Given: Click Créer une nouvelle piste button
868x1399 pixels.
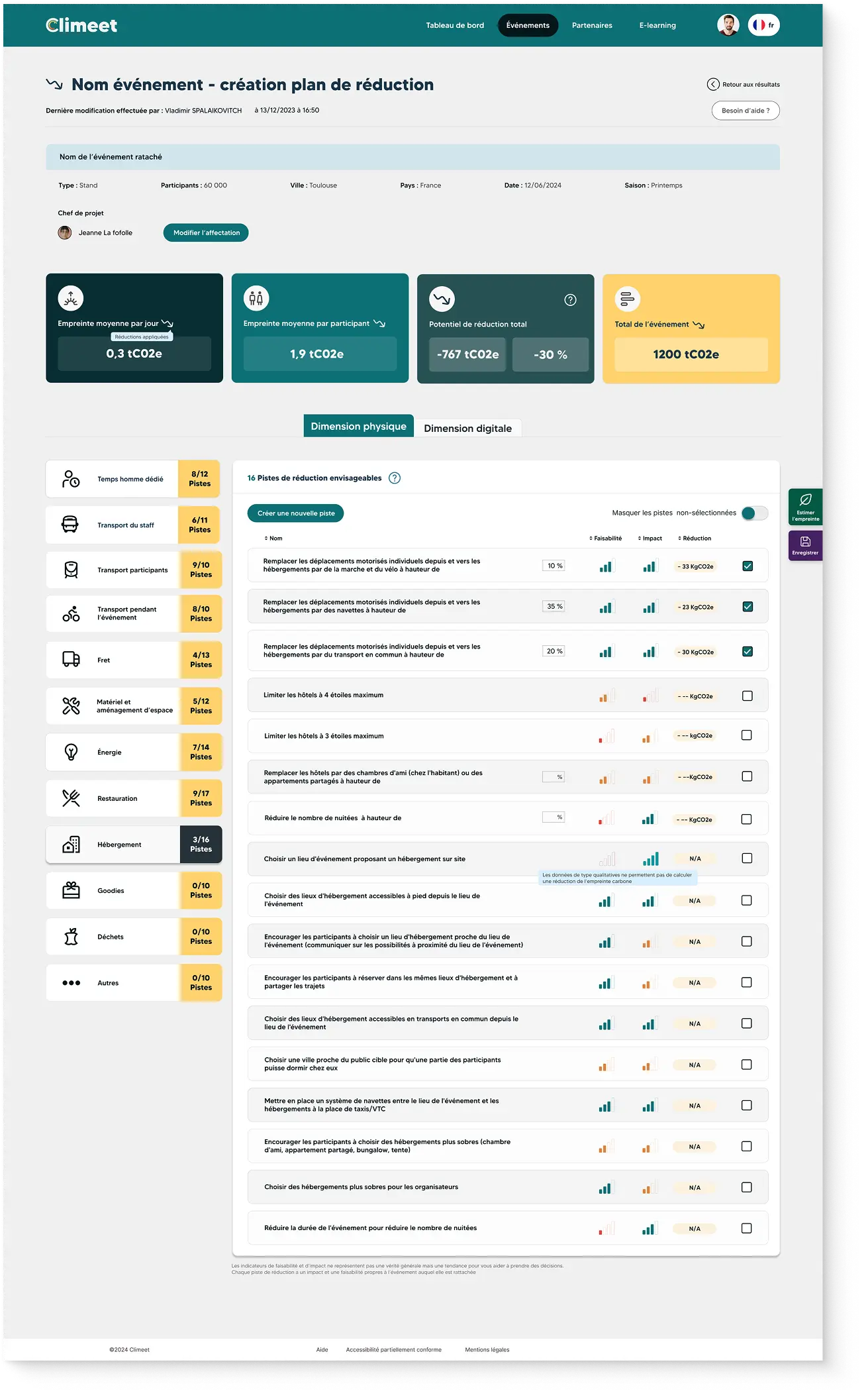Looking at the screenshot, I should [296, 513].
